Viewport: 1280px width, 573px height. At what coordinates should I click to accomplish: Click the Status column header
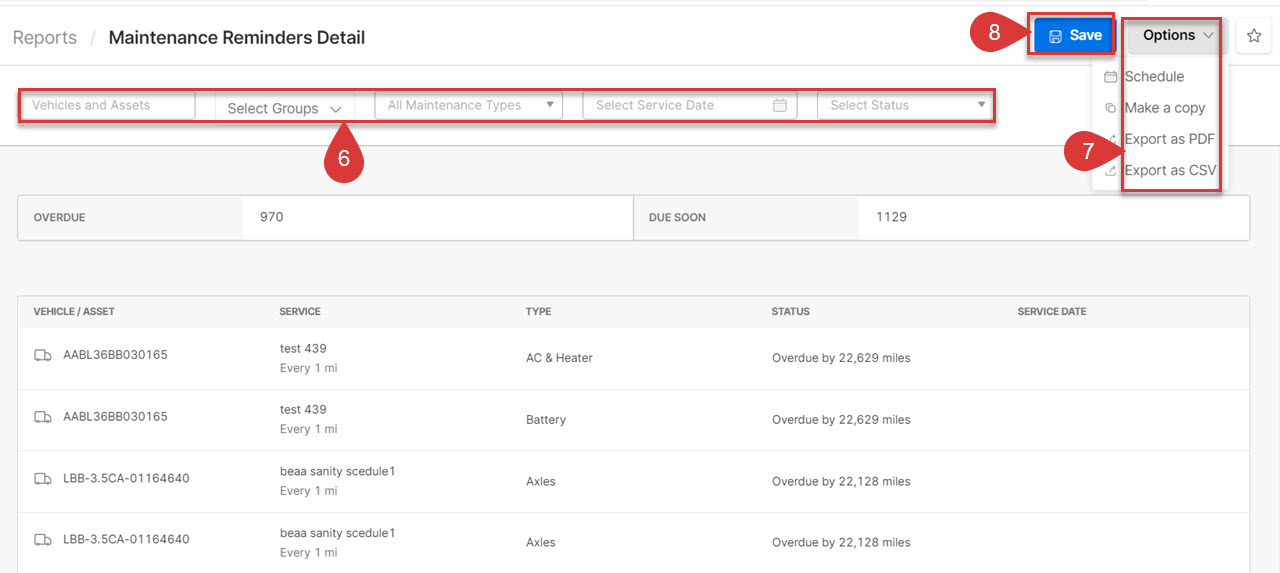click(x=790, y=312)
